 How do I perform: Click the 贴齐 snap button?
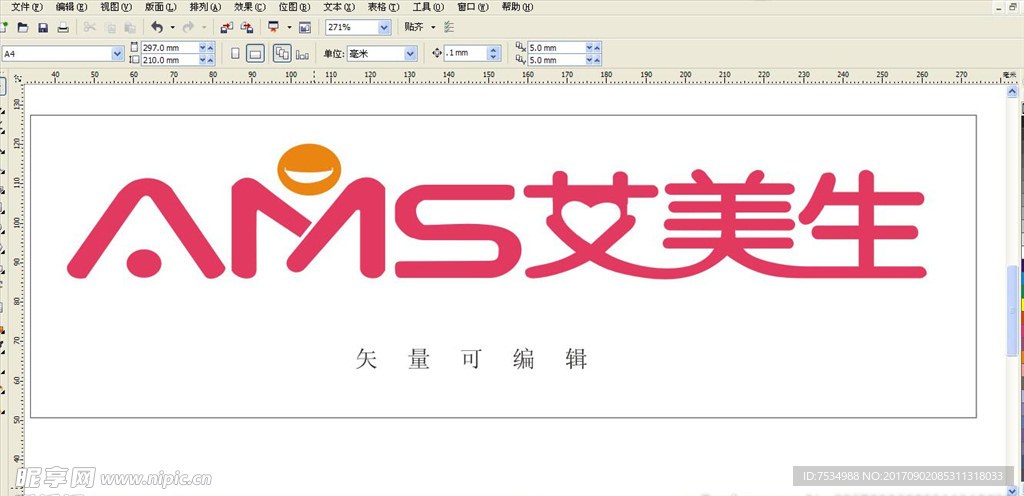(x=412, y=27)
